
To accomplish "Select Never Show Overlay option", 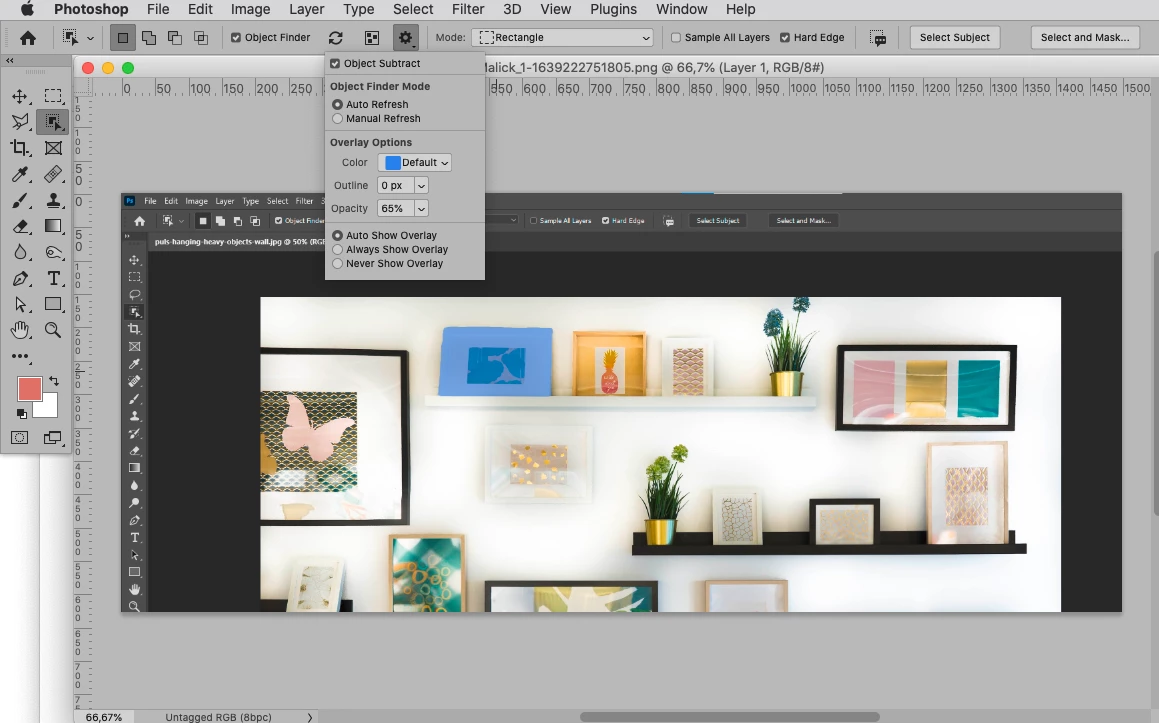I will tap(338, 263).
